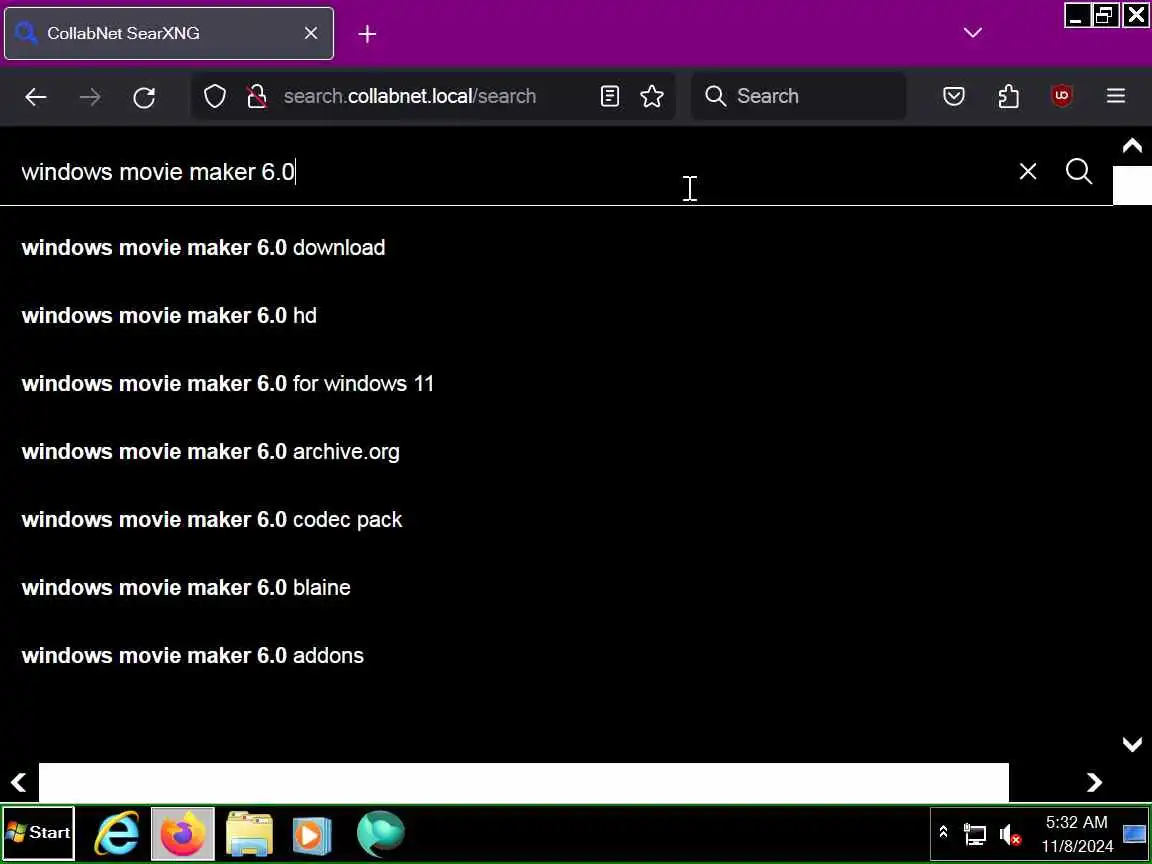Pick suggestion ending 'archive.org'
This screenshot has width=1152, height=864.
[x=211, y=452]
